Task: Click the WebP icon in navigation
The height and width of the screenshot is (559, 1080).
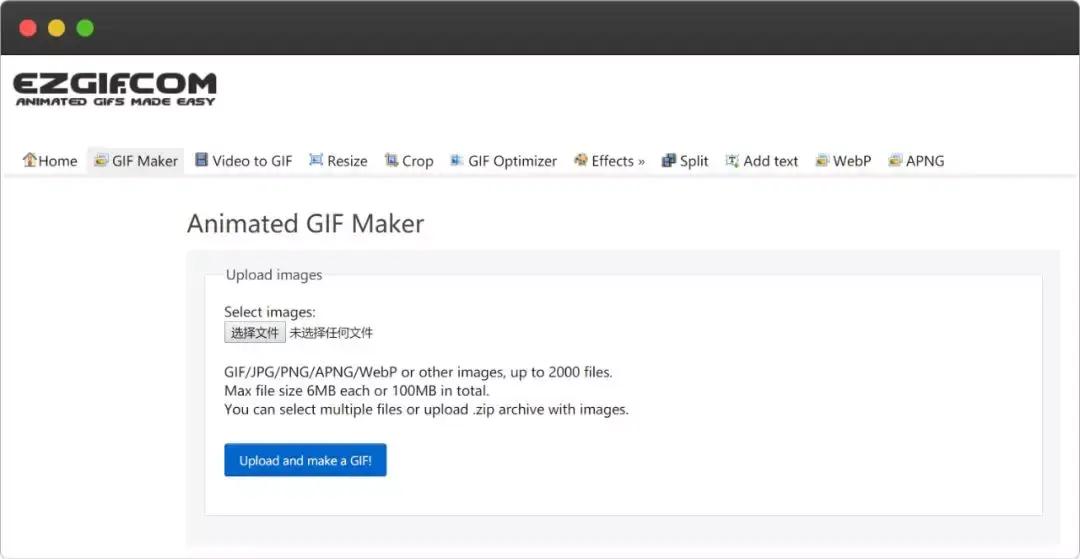Action: (822, 160)
